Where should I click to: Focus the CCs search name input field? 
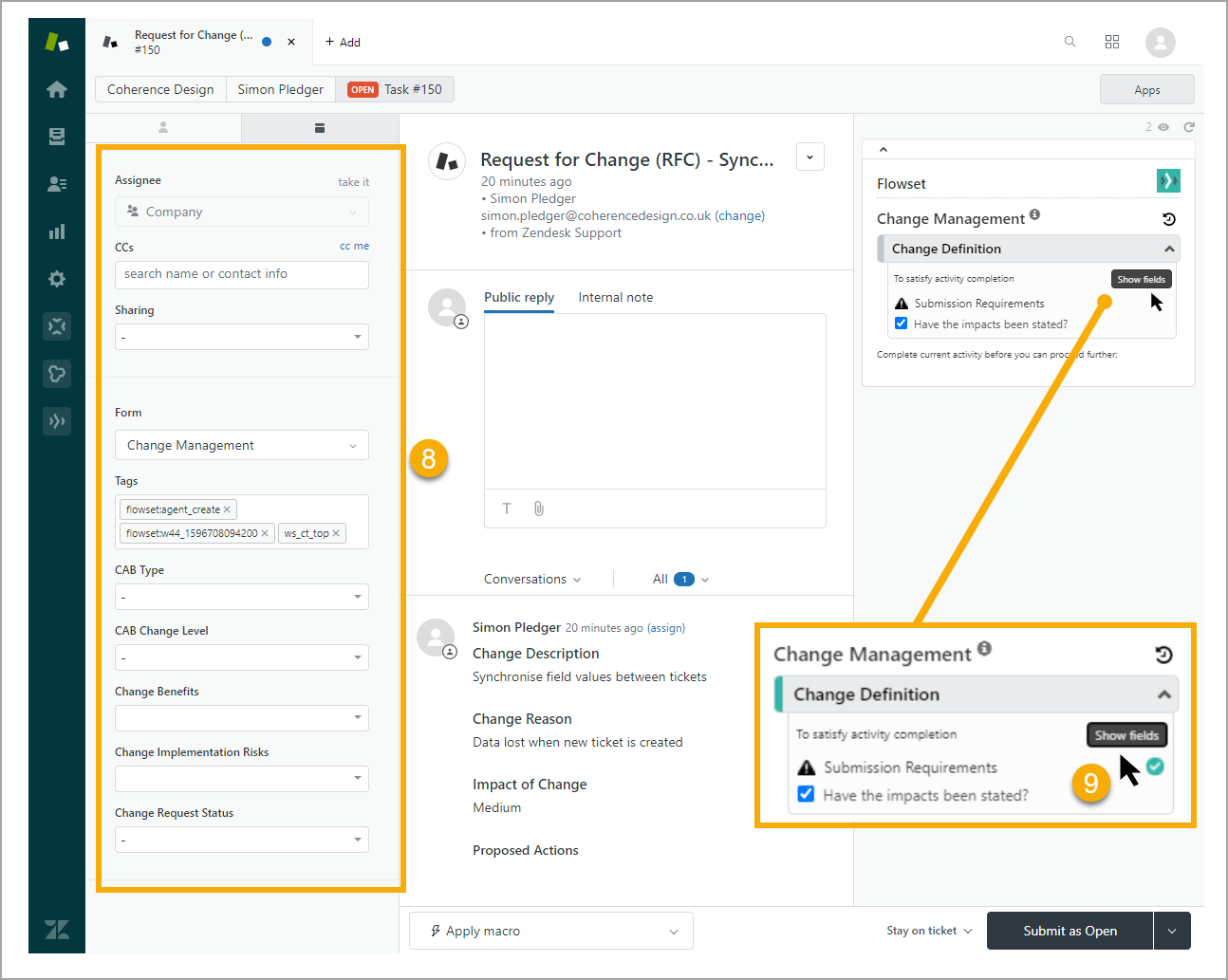(242, 274)
